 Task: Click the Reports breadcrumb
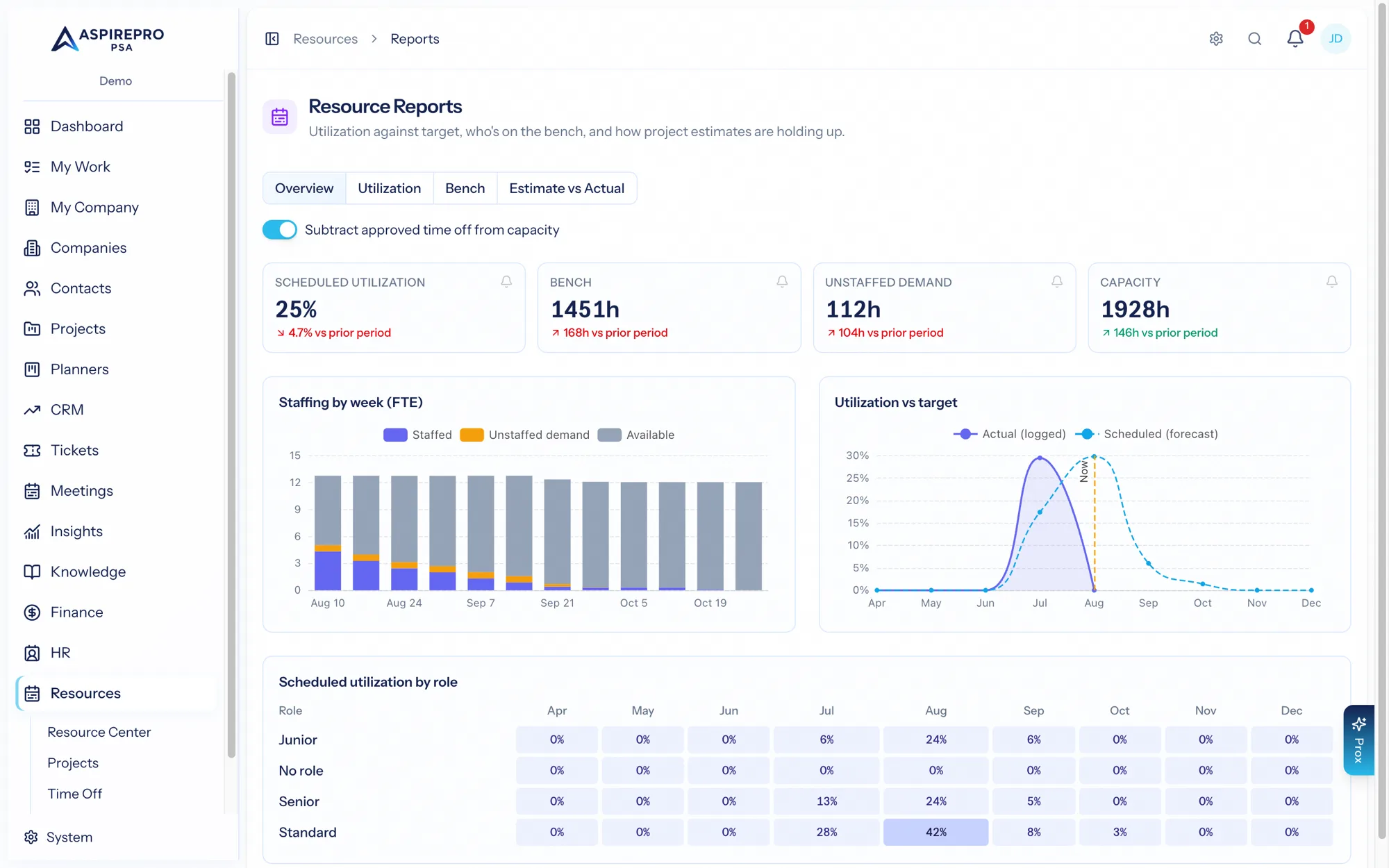(x=415, y=39)
